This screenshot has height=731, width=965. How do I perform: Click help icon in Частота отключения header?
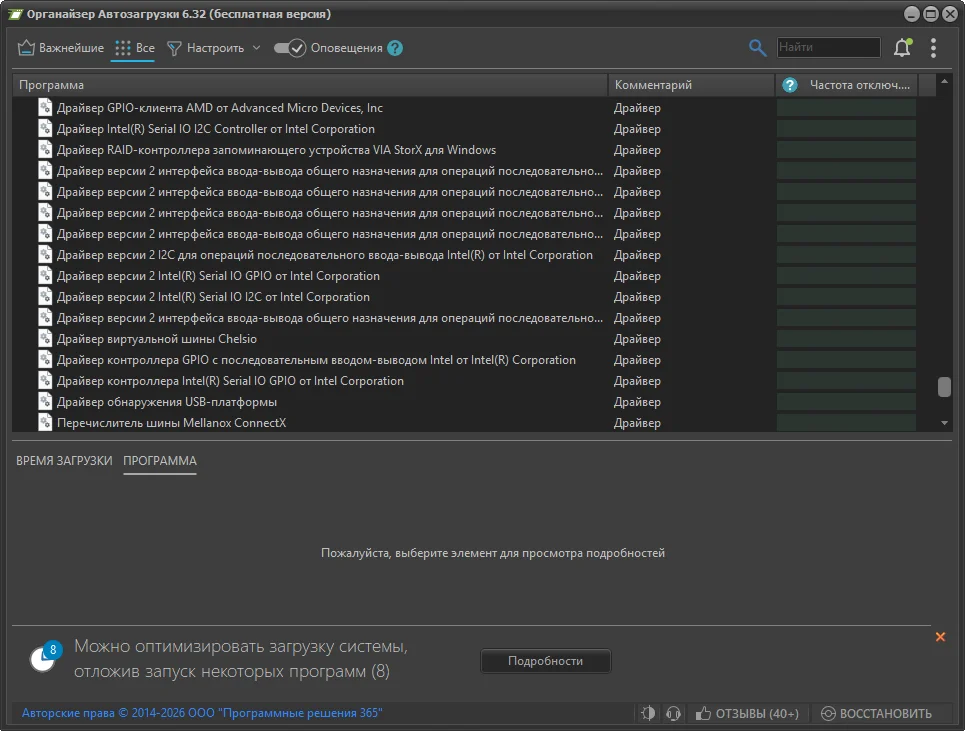[790, 85]
